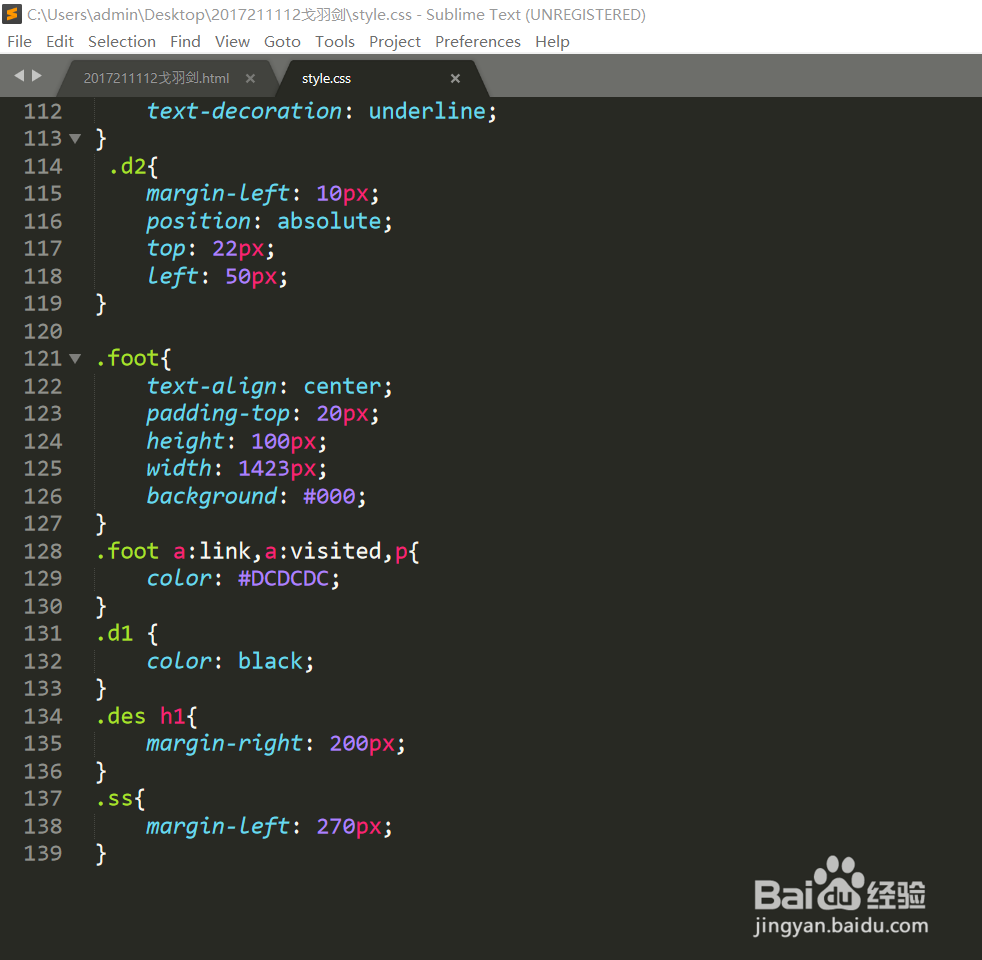Click the background: #000 declaration
This screenshot has width=982, height=960.
click(x=256, y=497)
